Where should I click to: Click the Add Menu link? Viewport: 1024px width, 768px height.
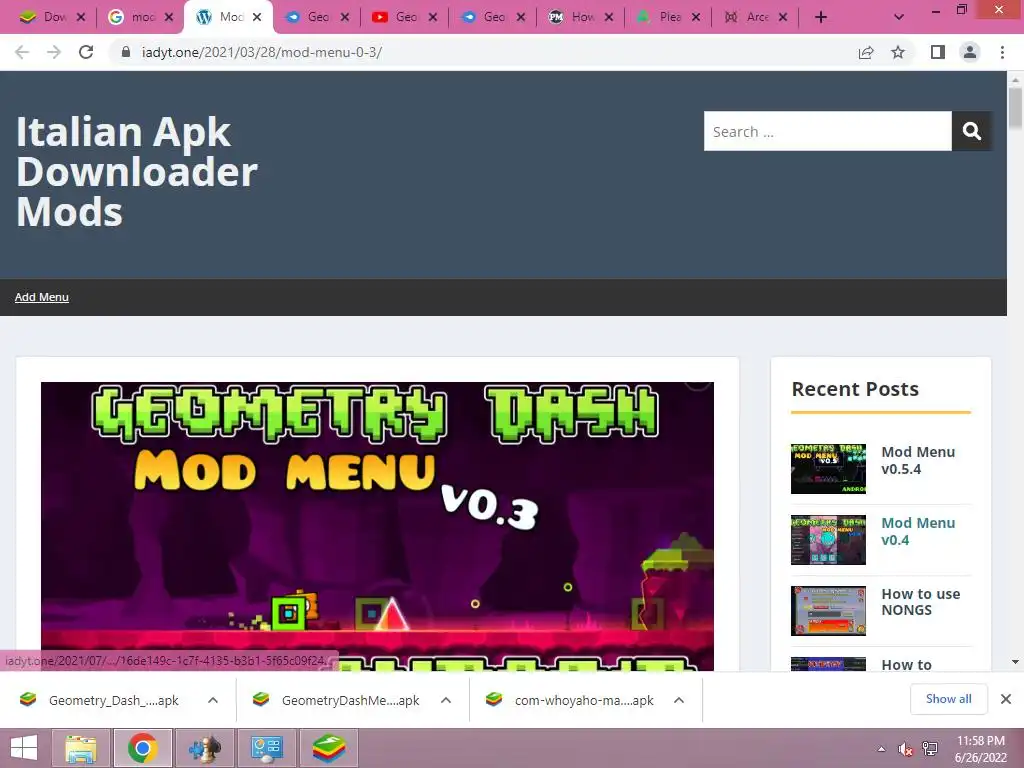(42, 297)
